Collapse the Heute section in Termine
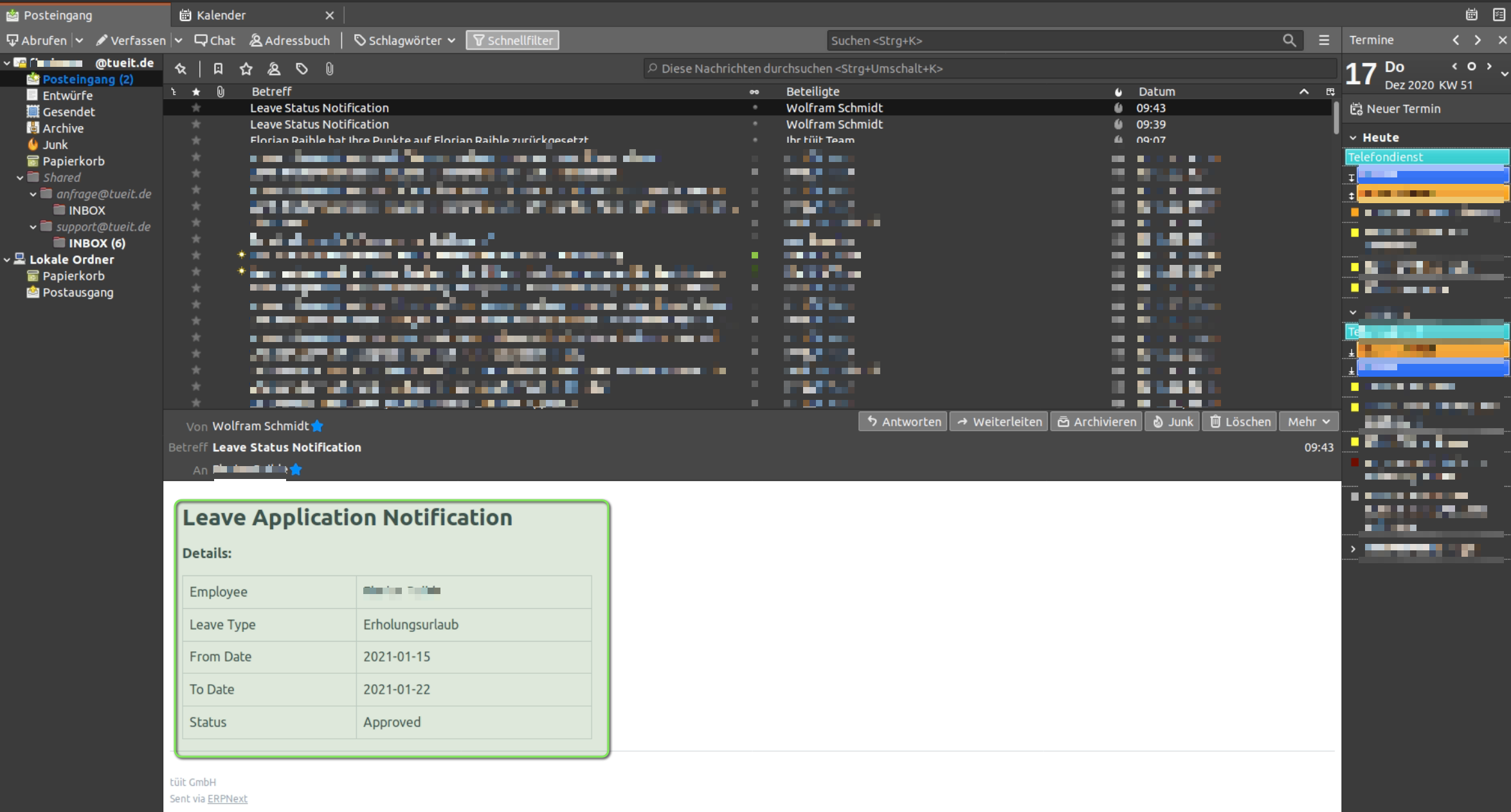This screenshot has height=812, width=1511. (x=1353, y=138)
